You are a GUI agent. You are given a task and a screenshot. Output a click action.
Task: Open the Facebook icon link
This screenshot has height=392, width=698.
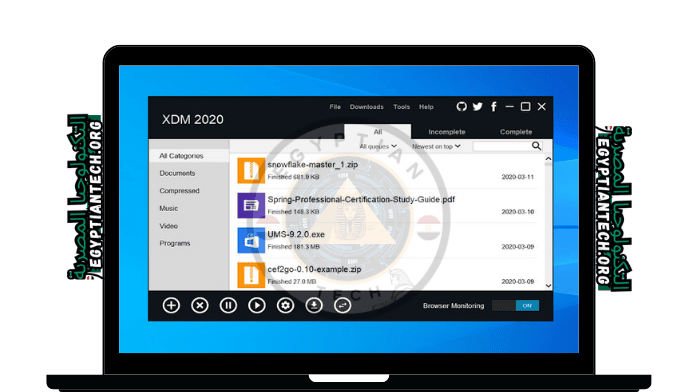click(x=494, y=106)
